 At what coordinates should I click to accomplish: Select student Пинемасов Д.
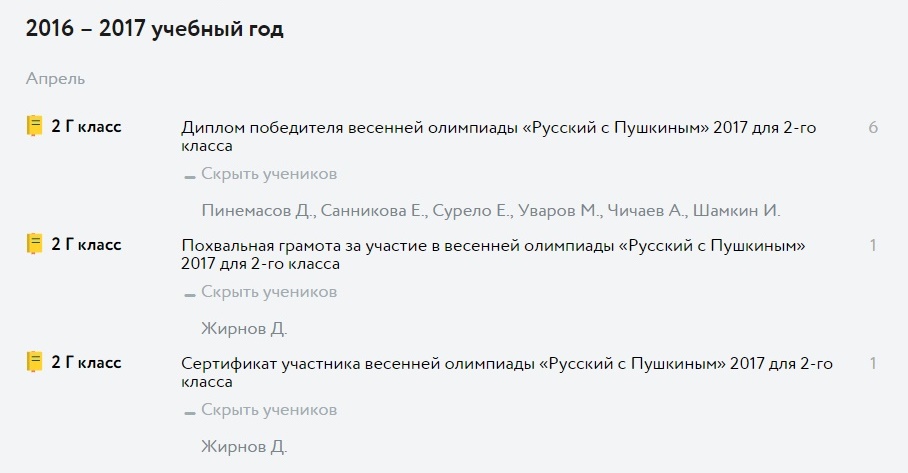[258, 211]
